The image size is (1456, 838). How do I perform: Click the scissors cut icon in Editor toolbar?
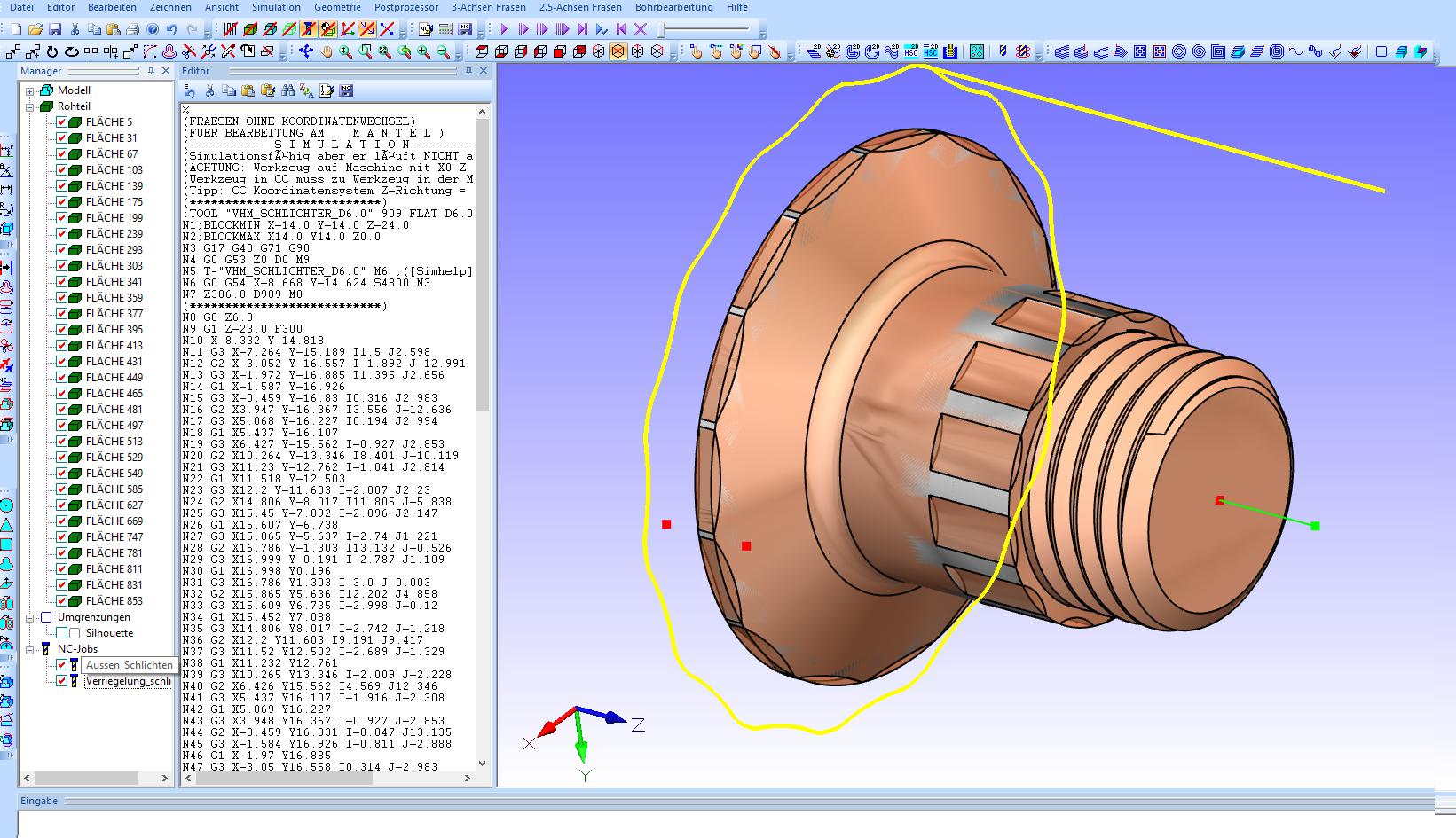pyautogui.click(x=209, y=90)
